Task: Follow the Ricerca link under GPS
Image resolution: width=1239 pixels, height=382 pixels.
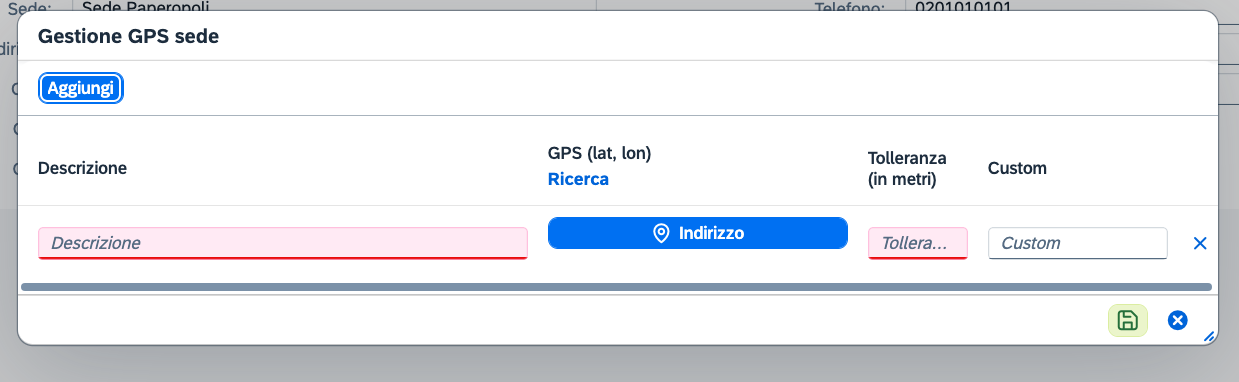Action: point(578,179)
